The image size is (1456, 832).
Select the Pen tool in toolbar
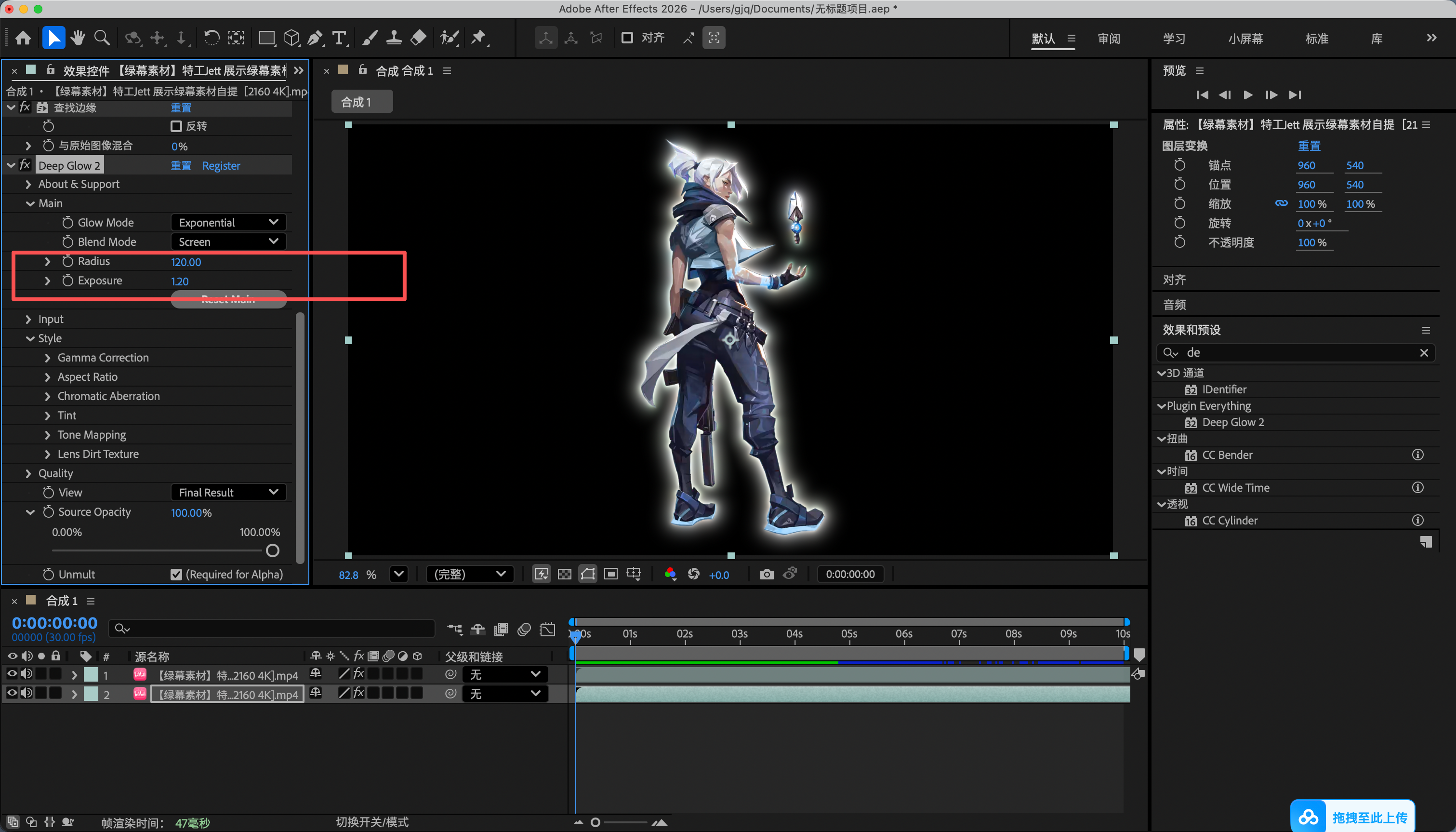click(x=315, y=38)
